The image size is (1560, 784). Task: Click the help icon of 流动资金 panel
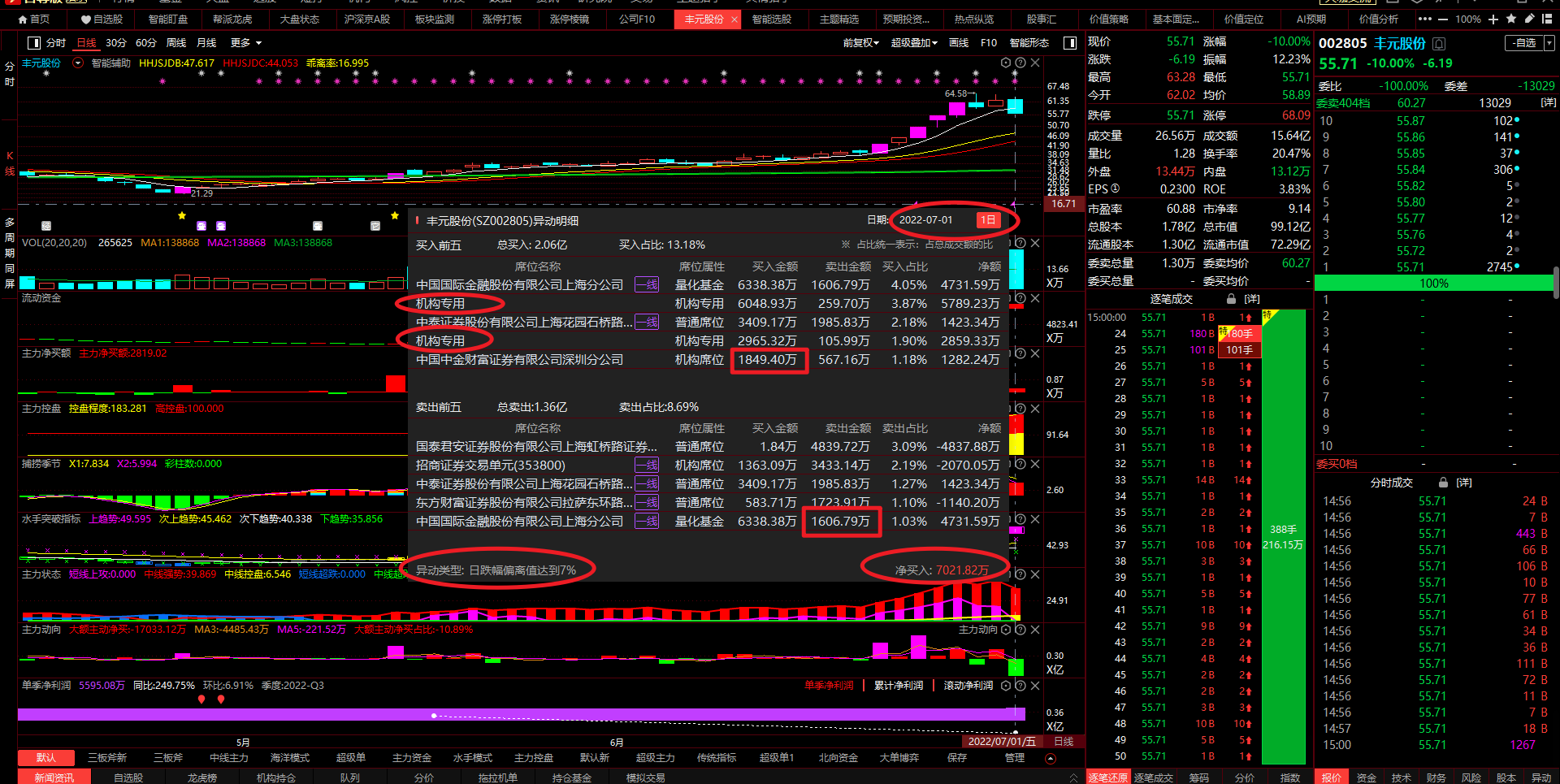coord(1020,298)
